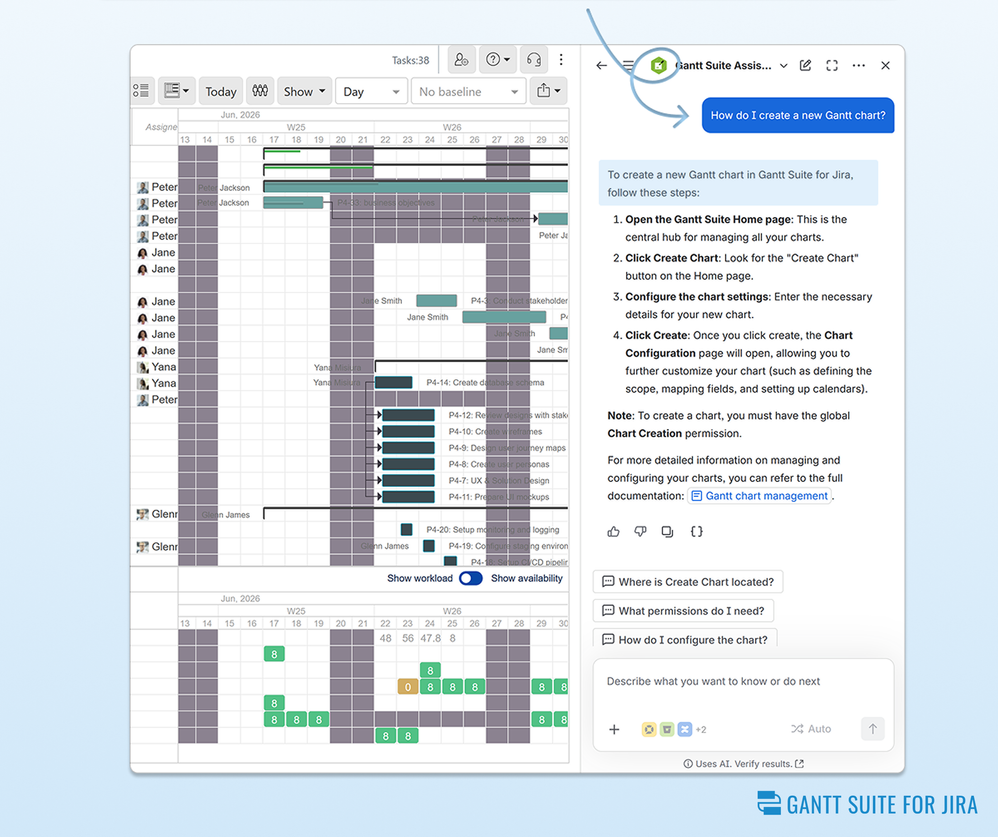Select the P4-10 Create wireframes task bar

coord(409,432)
